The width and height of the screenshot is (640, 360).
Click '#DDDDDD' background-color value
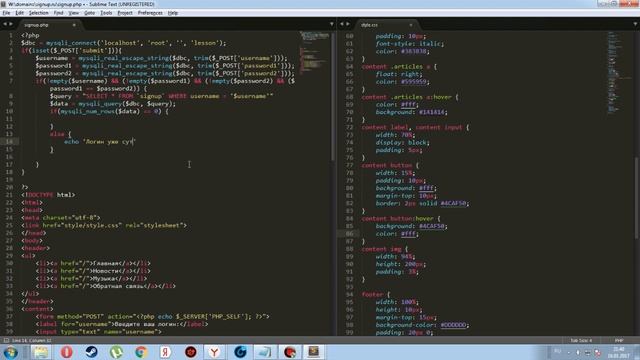(453, 325)
